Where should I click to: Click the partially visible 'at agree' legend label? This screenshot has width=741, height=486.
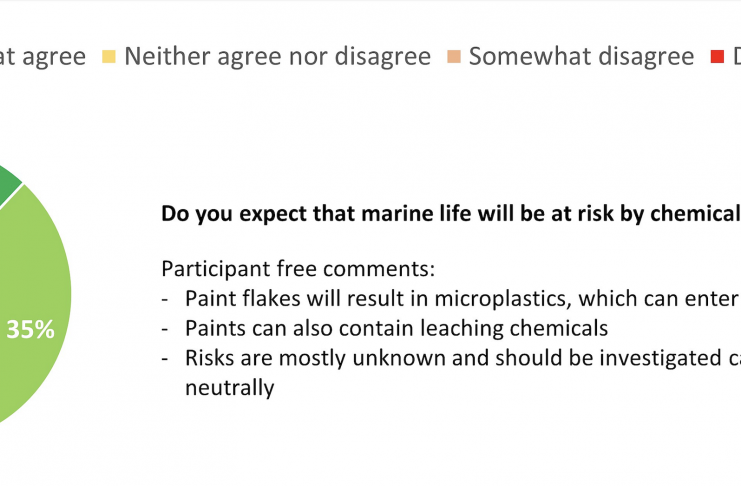click(x=43, y=57)
